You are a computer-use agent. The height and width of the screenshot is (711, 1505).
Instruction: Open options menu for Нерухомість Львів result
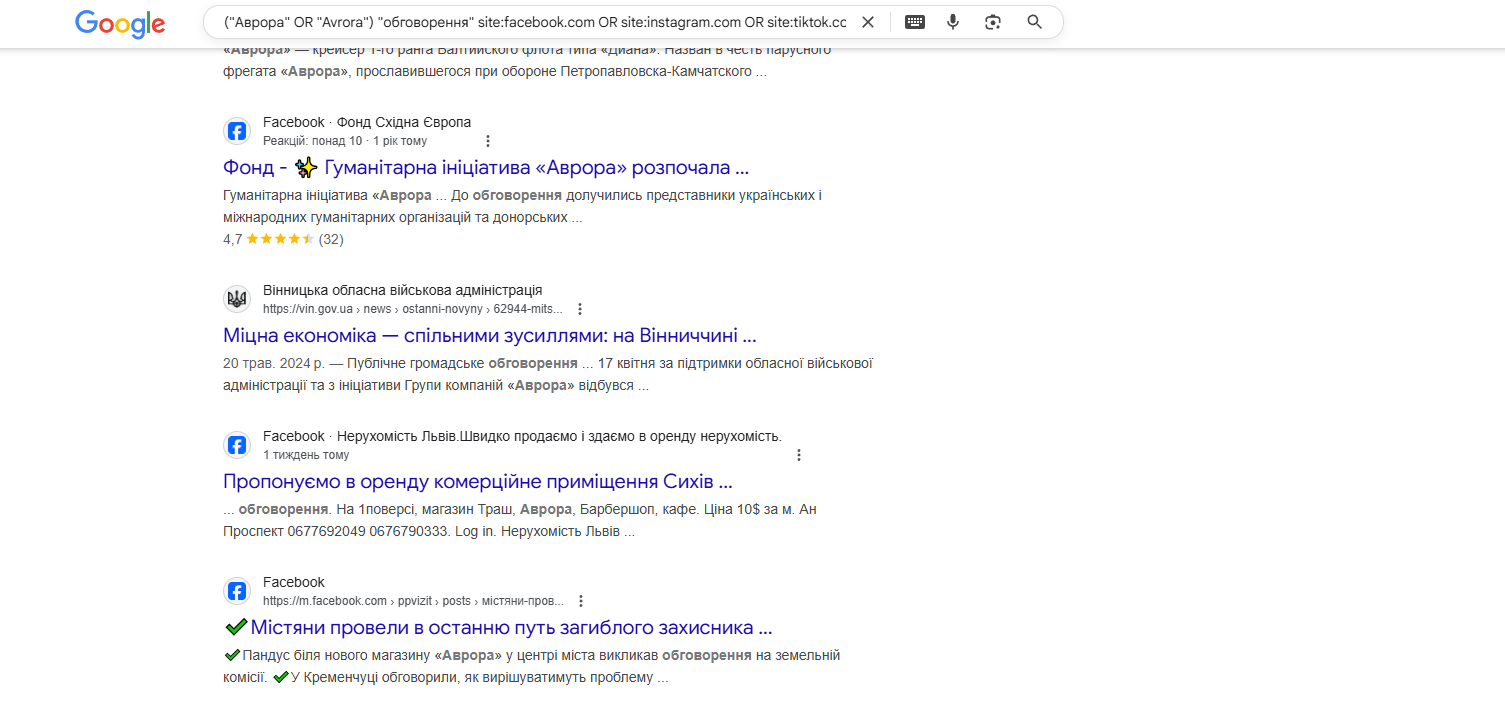point(799,455)
